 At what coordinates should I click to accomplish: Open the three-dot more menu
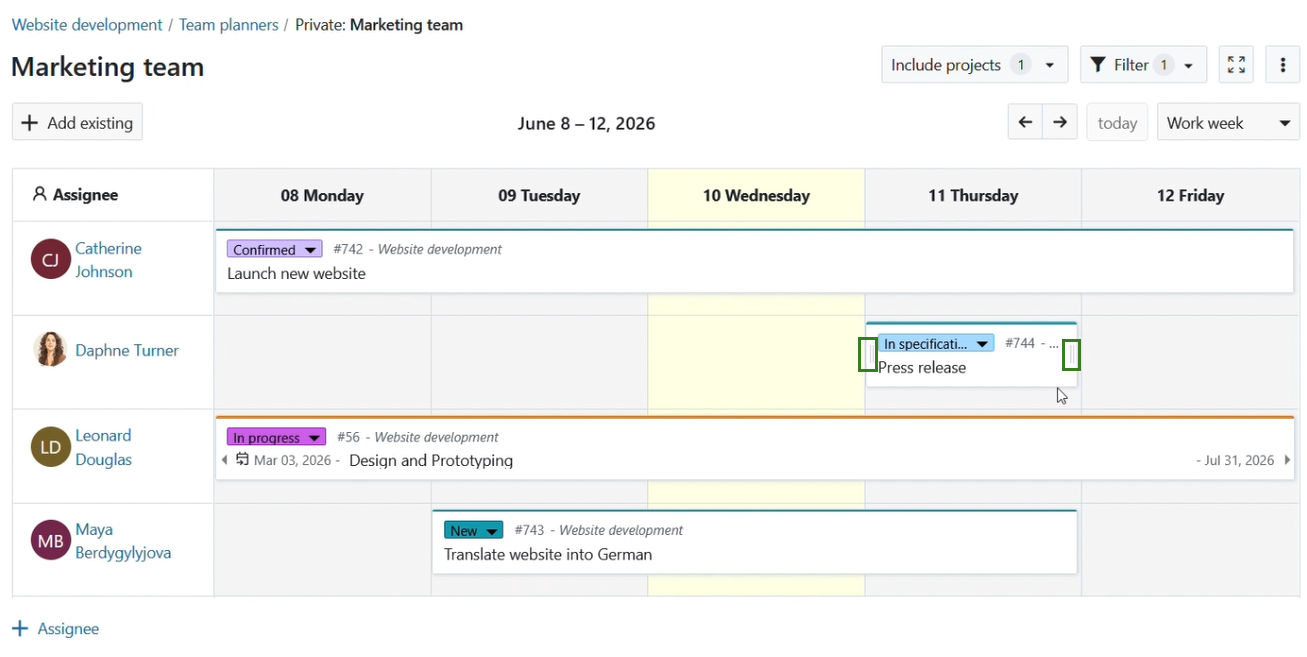pos(1283,65)
